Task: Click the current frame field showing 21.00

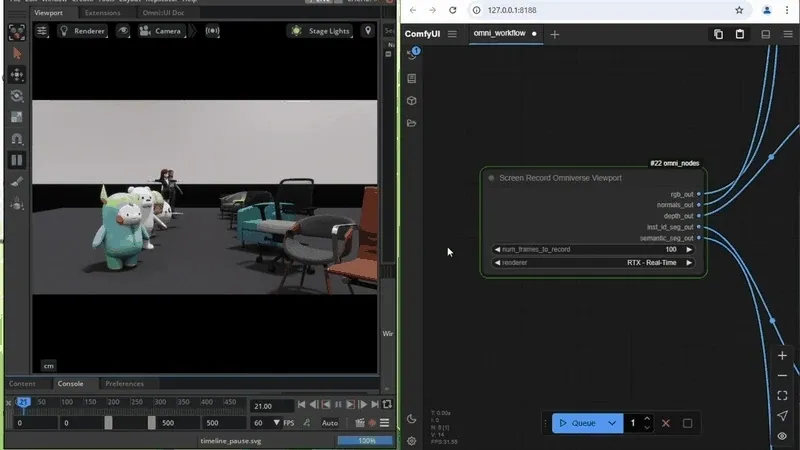Action: tap(271, 406)
